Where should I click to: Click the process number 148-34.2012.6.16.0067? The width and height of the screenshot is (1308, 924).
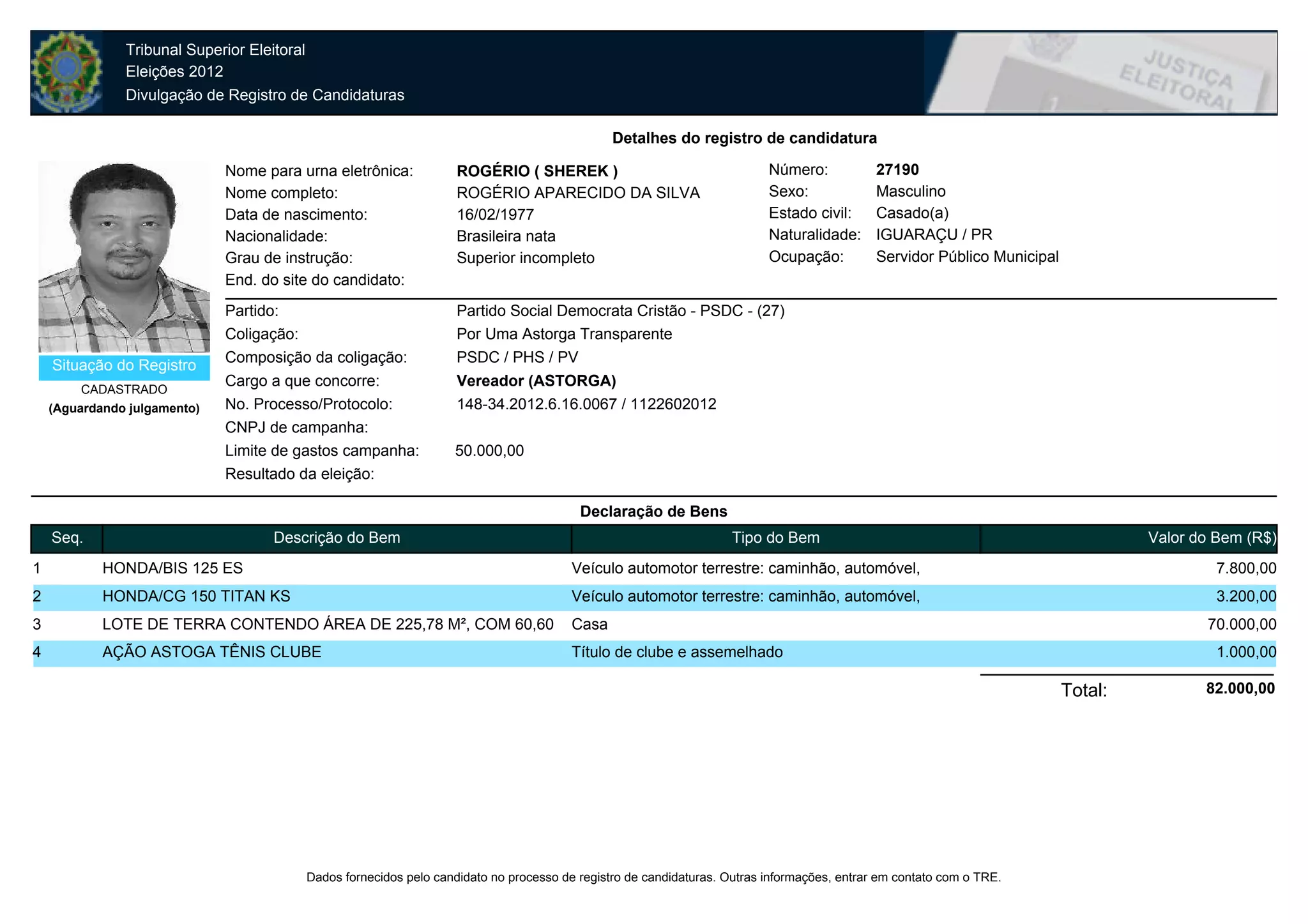pyautogui.click(x=536, y=405)
